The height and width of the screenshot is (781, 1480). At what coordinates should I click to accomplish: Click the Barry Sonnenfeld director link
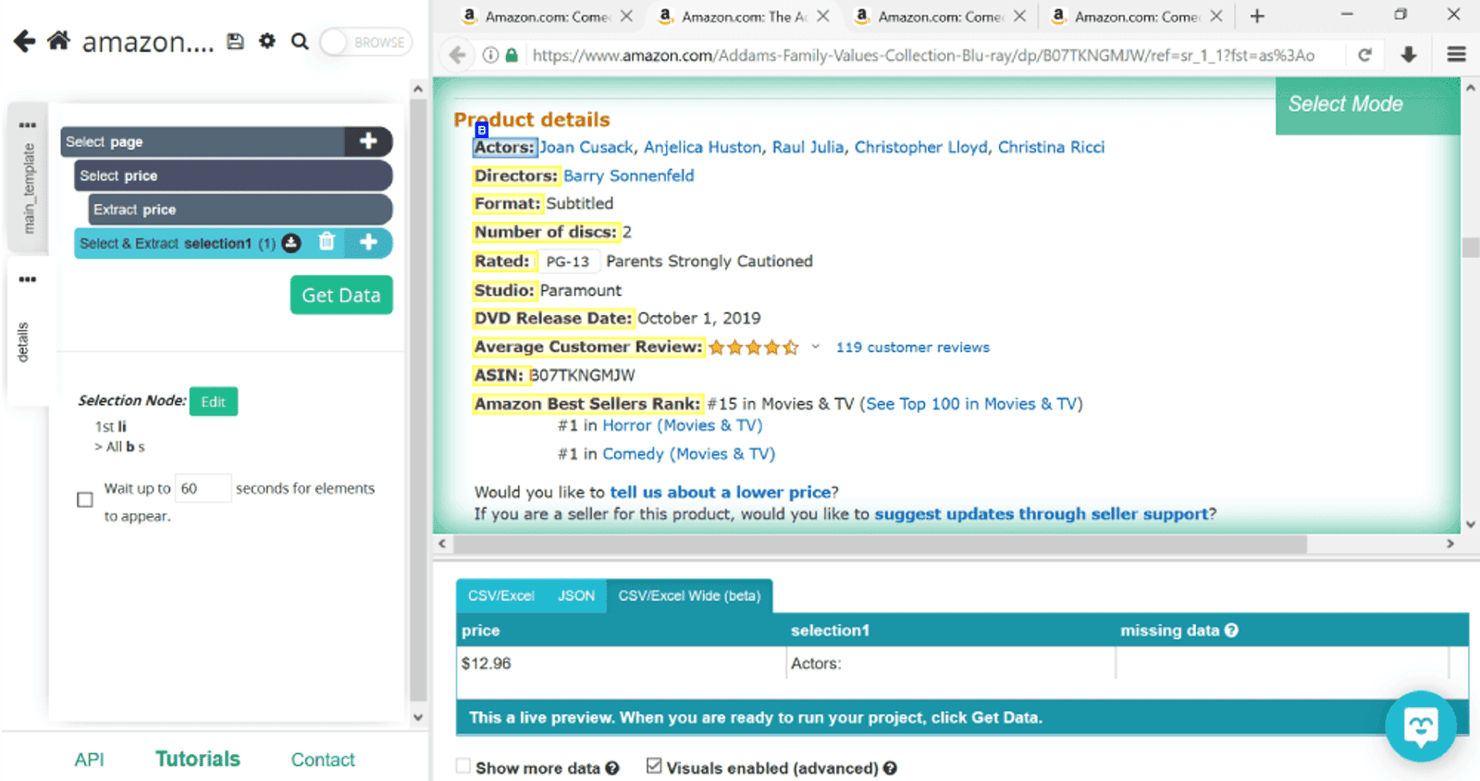point(629,176)
